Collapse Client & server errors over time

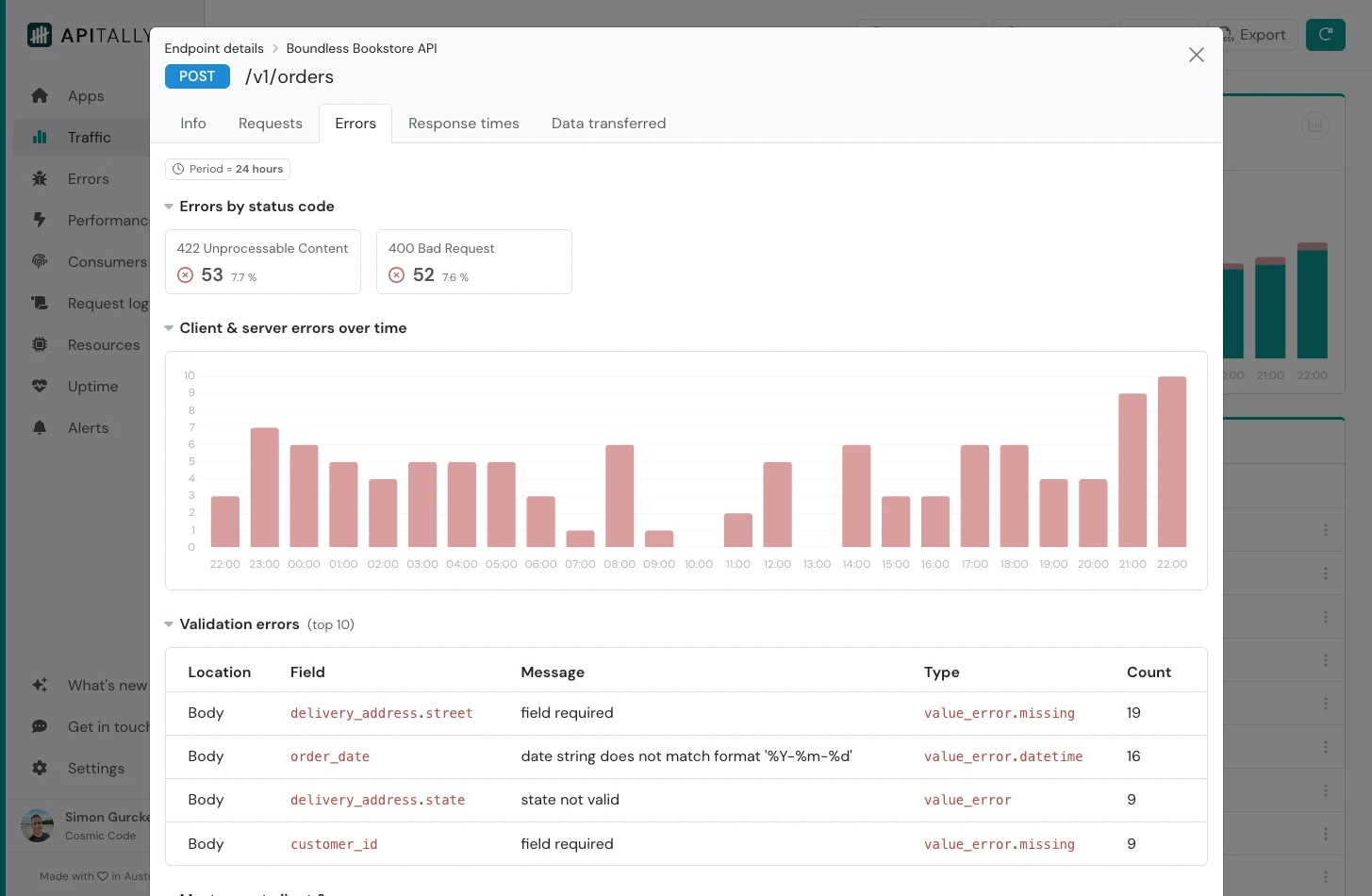pyautogui.click(x=169, y=328)
